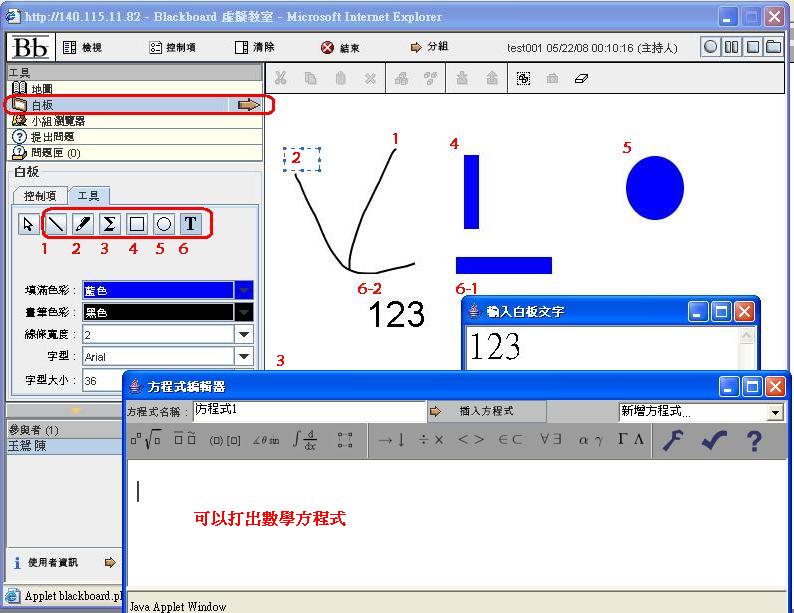Pick the arrow pointer selection tool
The image size is (794, 613).
(x=28, y=224)
